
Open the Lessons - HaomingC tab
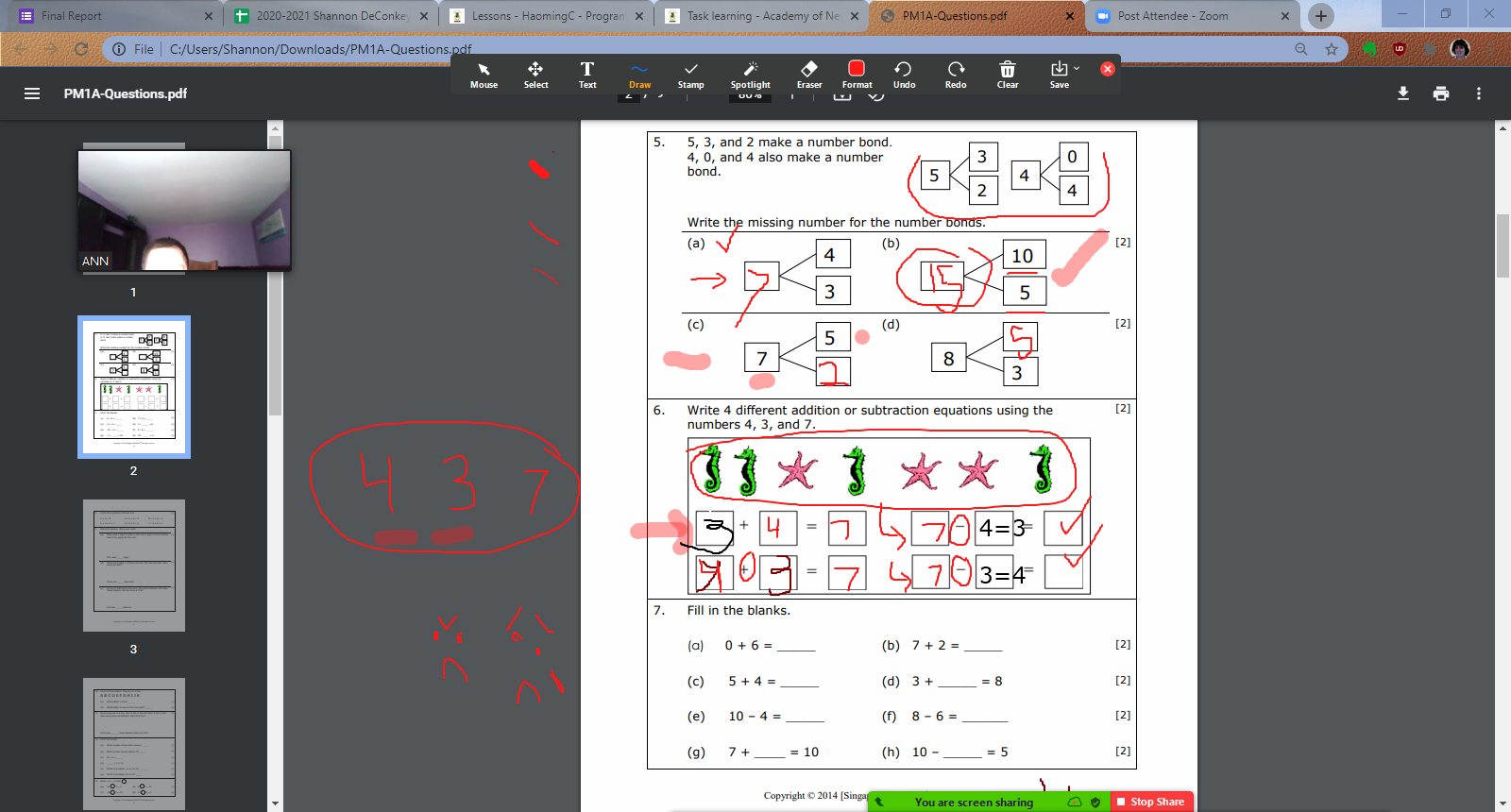(x=546, y=16)
